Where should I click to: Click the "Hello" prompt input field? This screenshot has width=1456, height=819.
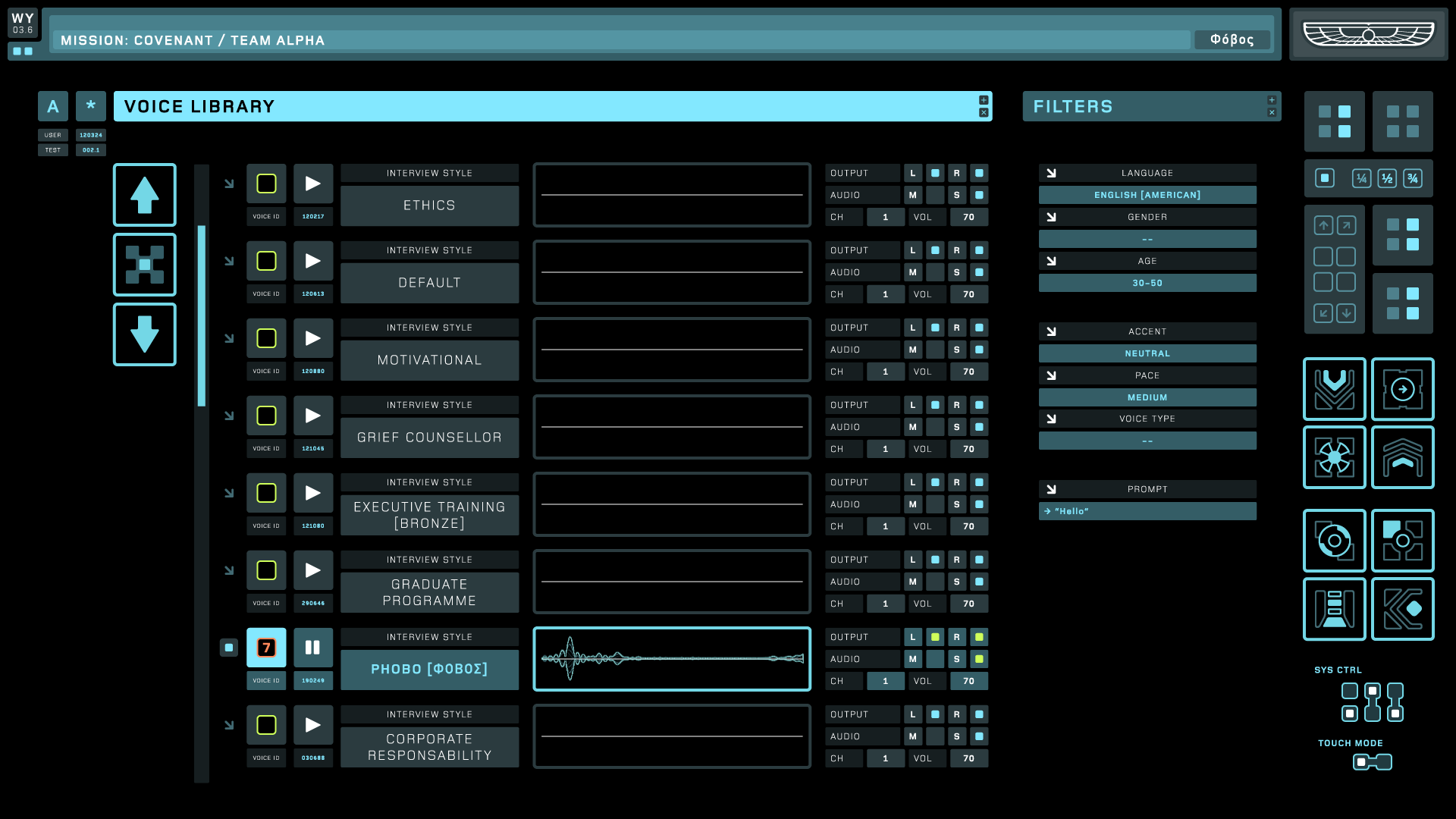click(x=1147, y=511)
